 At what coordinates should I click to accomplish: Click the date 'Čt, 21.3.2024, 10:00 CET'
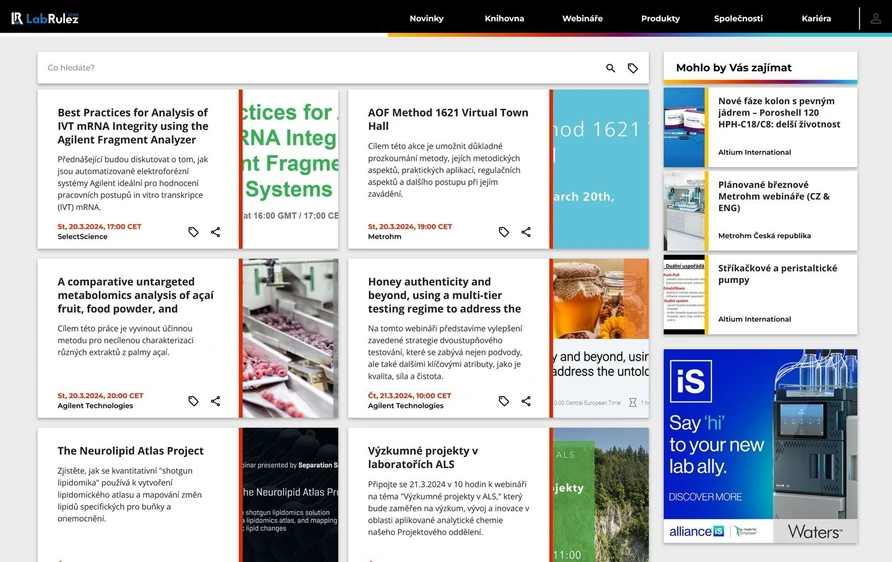(x=410, y=395)
